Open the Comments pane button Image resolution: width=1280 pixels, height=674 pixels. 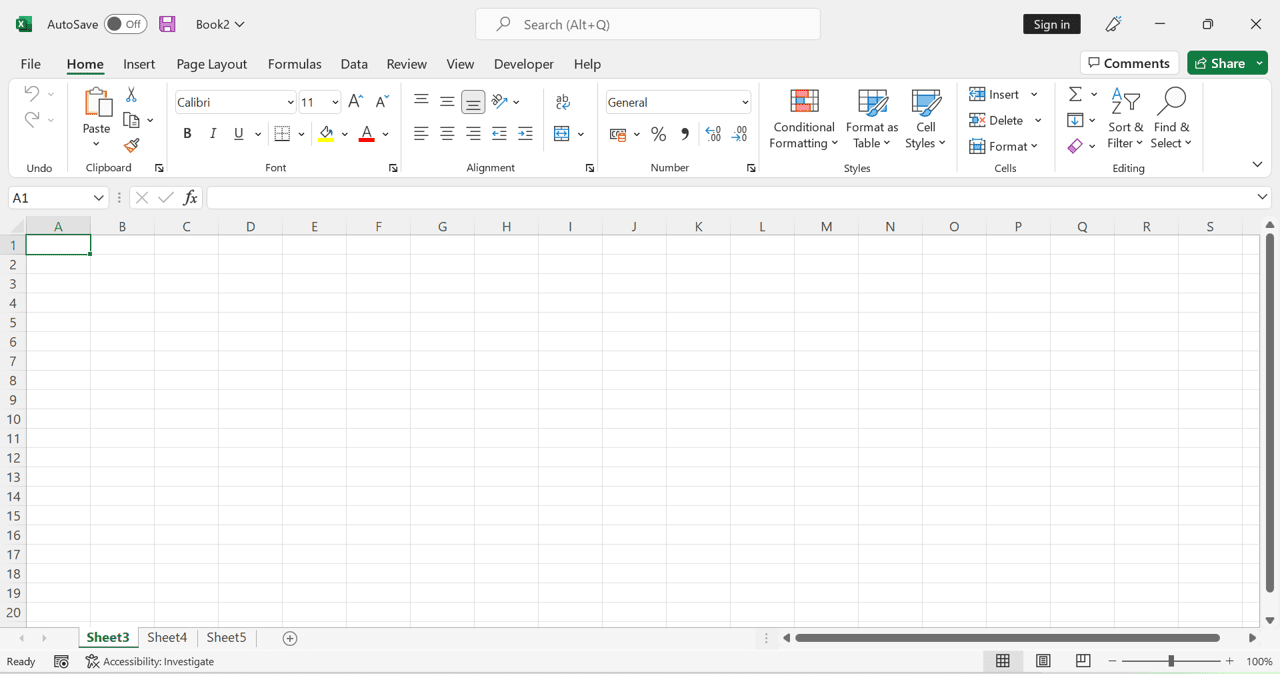[x=1129, y=63]
